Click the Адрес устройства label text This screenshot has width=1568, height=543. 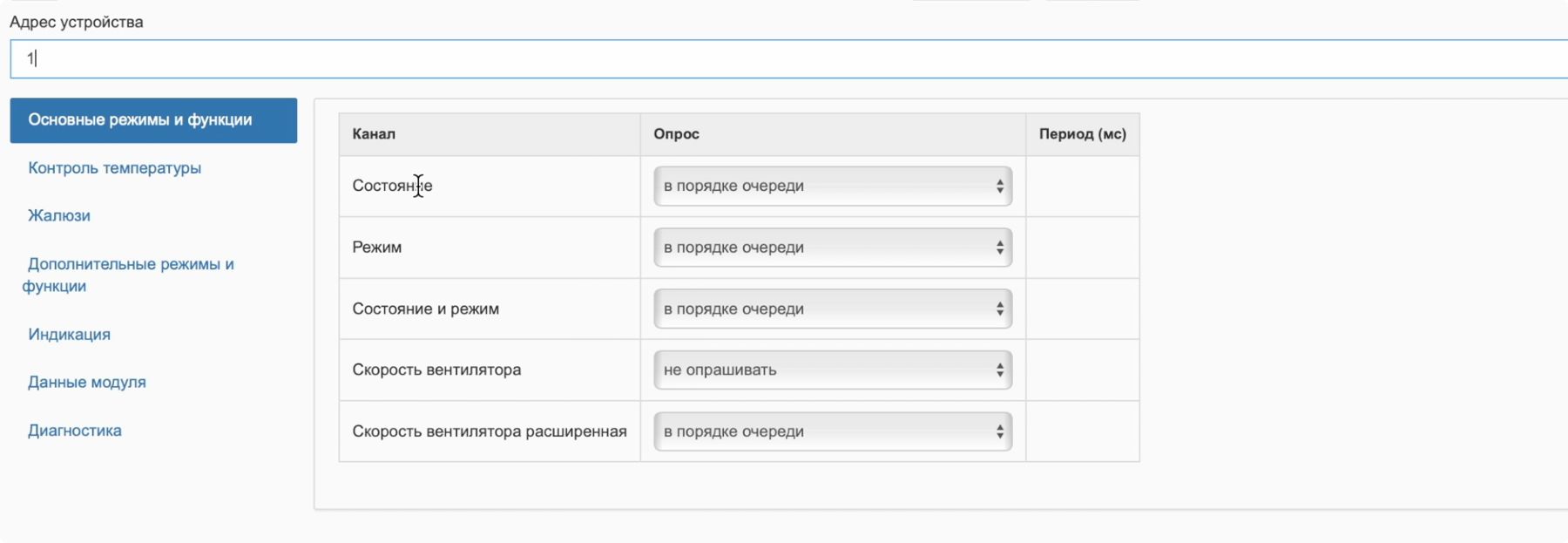(x=77, y=22)
